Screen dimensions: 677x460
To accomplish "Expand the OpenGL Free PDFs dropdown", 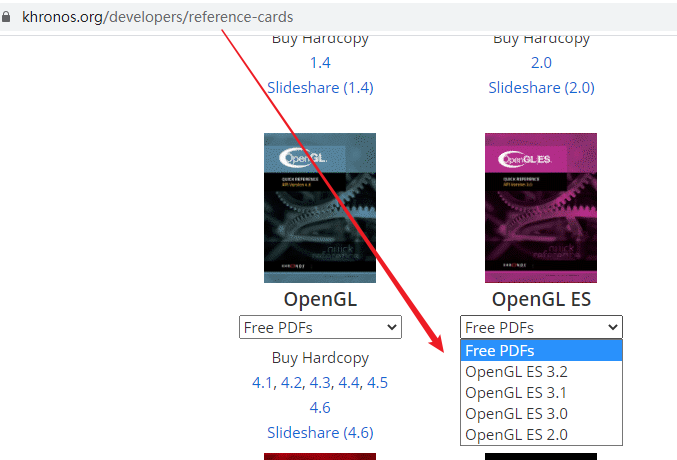I will pyautogui.click(x=320, y=327).
